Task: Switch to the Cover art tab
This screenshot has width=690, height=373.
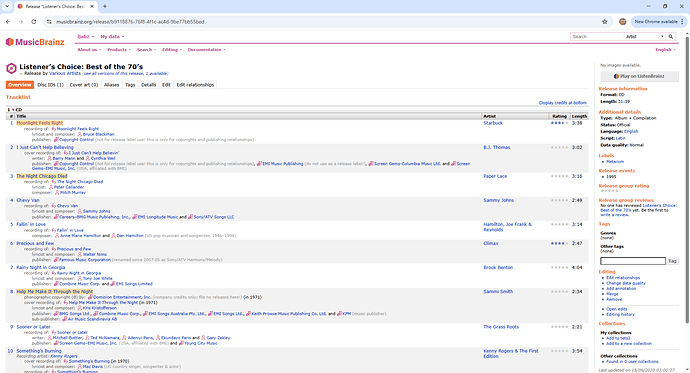Action: (x=84, y=85)
